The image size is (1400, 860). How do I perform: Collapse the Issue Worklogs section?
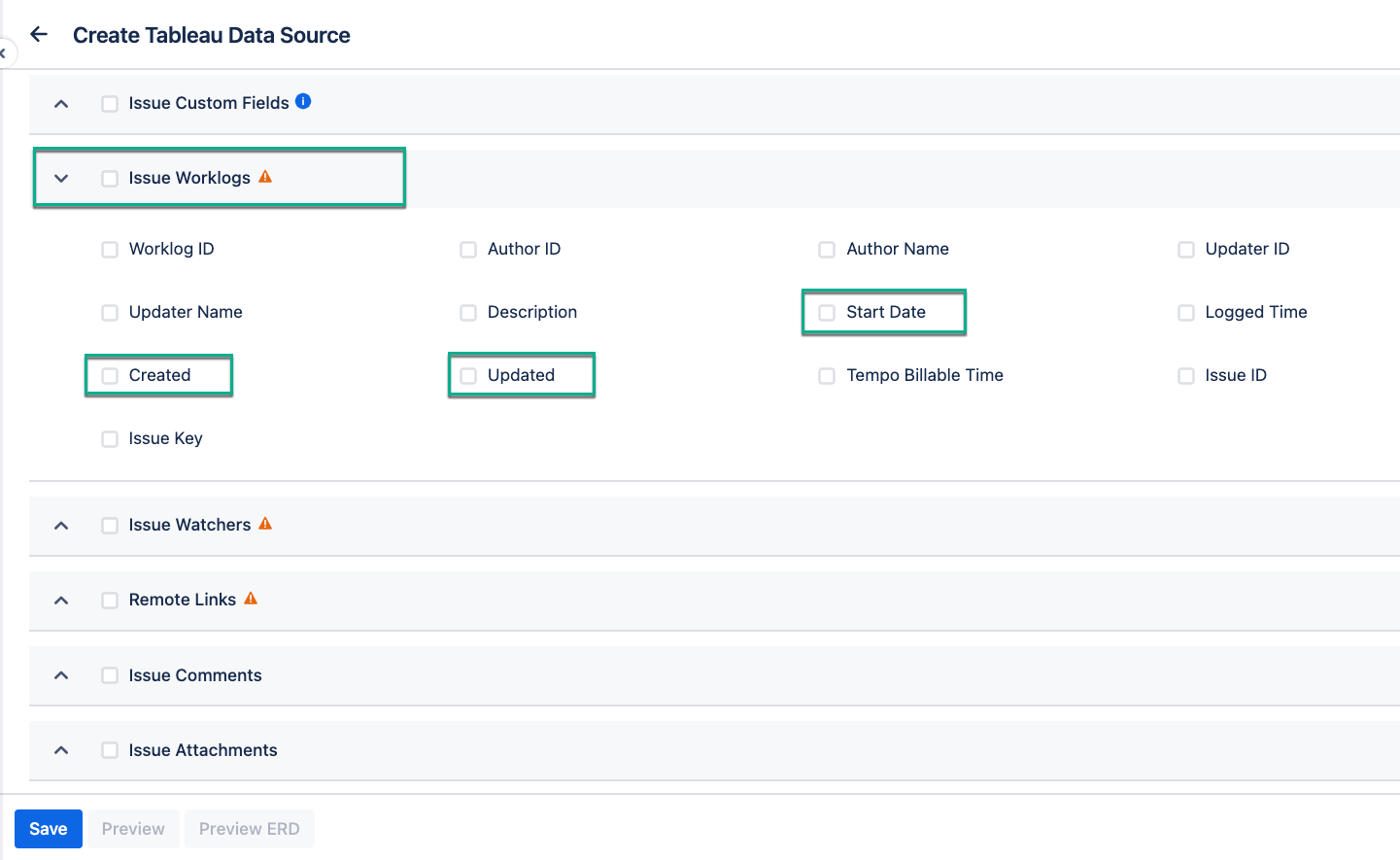(61, 179)
